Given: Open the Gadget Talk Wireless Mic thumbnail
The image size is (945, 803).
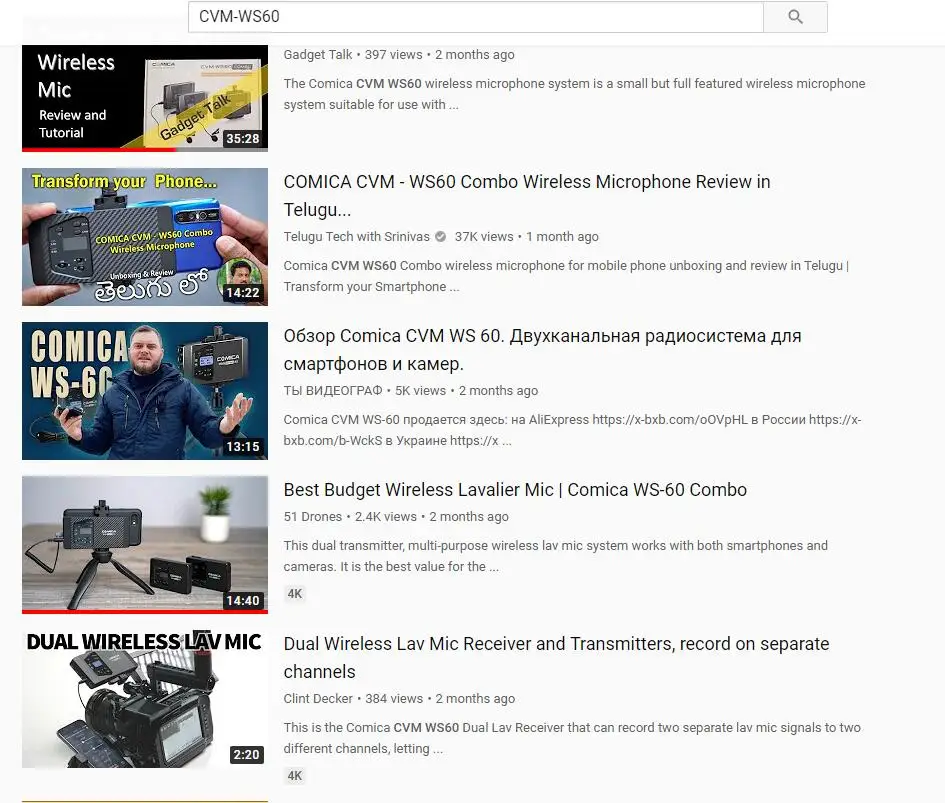Looking at the screenshot, I should click(x=145, y=98).
